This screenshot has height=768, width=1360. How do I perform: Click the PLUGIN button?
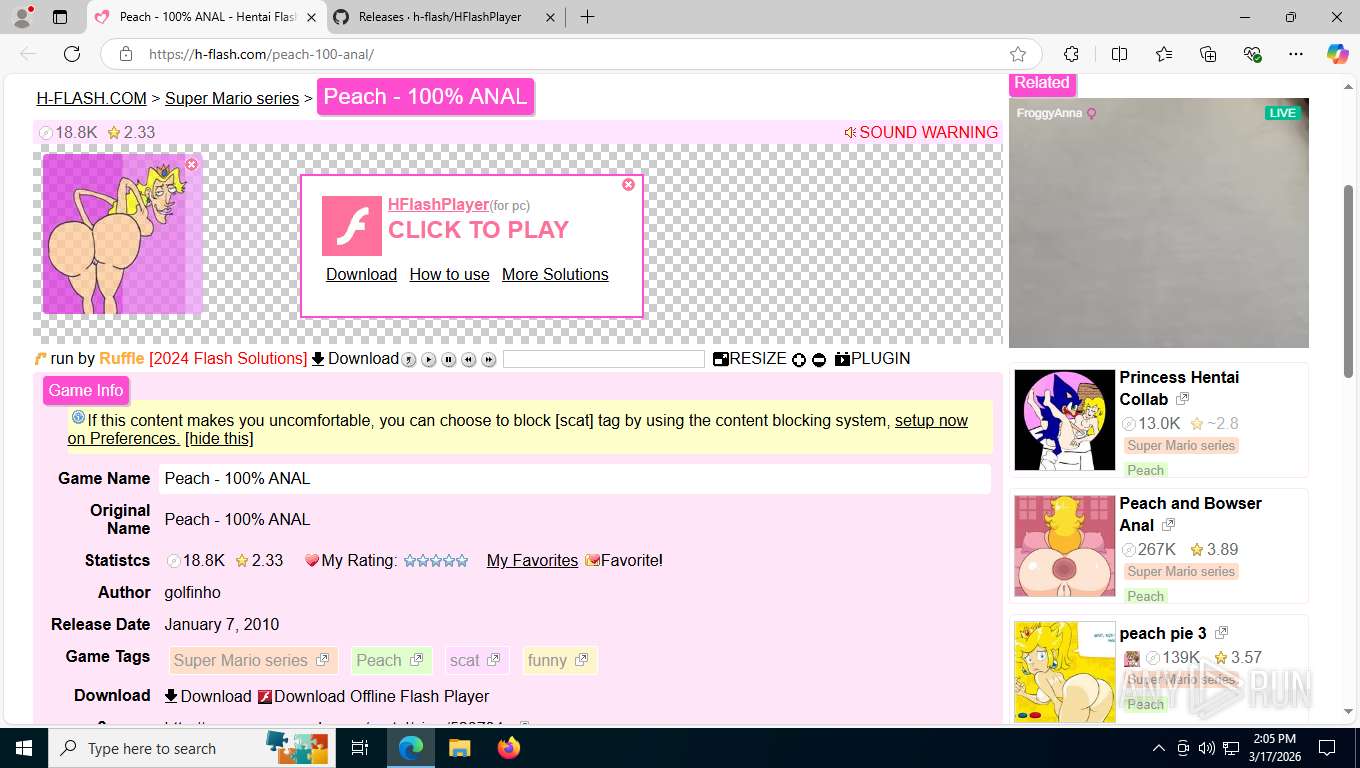coord(873,358)
